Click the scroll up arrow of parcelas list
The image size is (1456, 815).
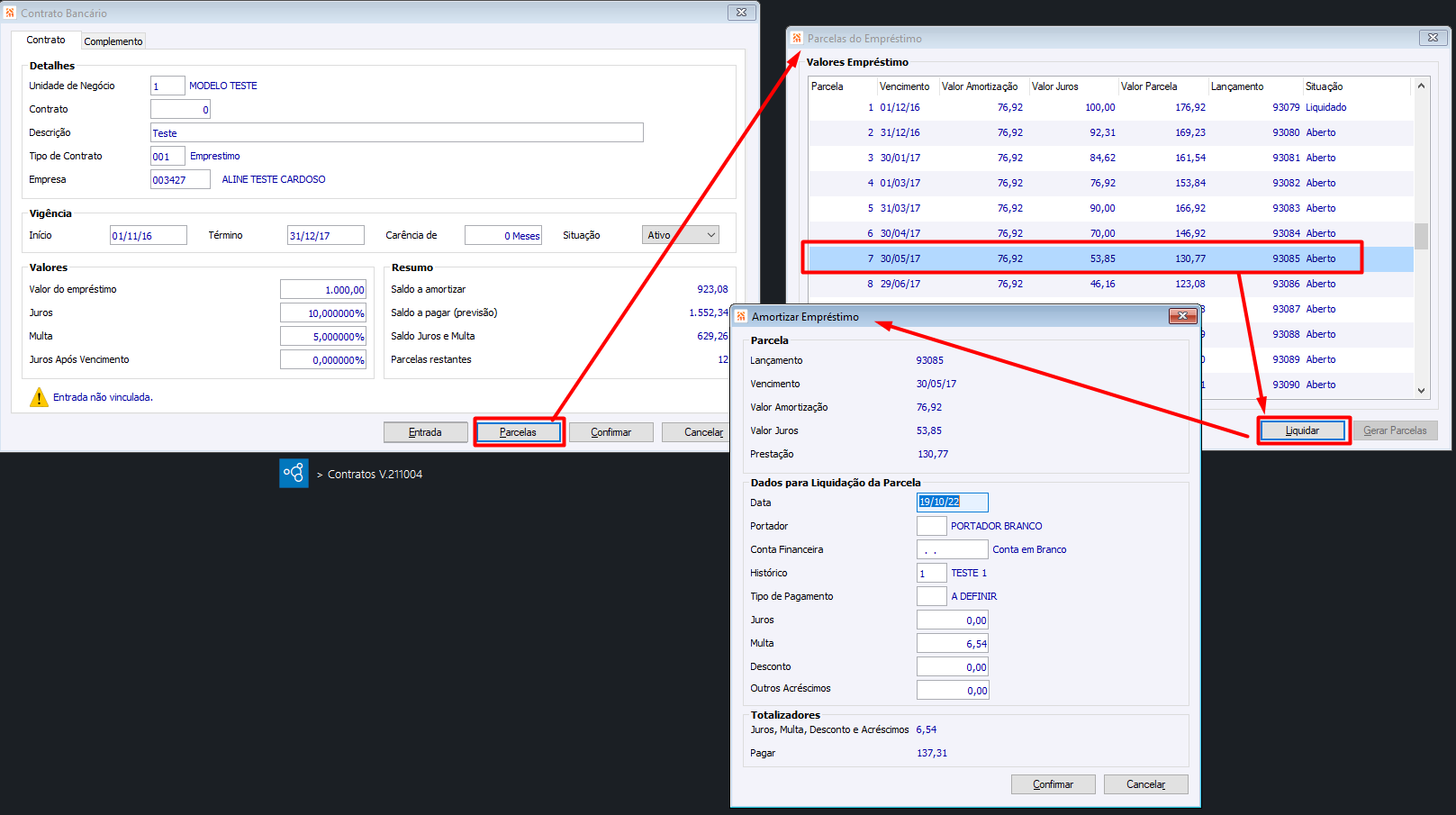(1421, 86)
